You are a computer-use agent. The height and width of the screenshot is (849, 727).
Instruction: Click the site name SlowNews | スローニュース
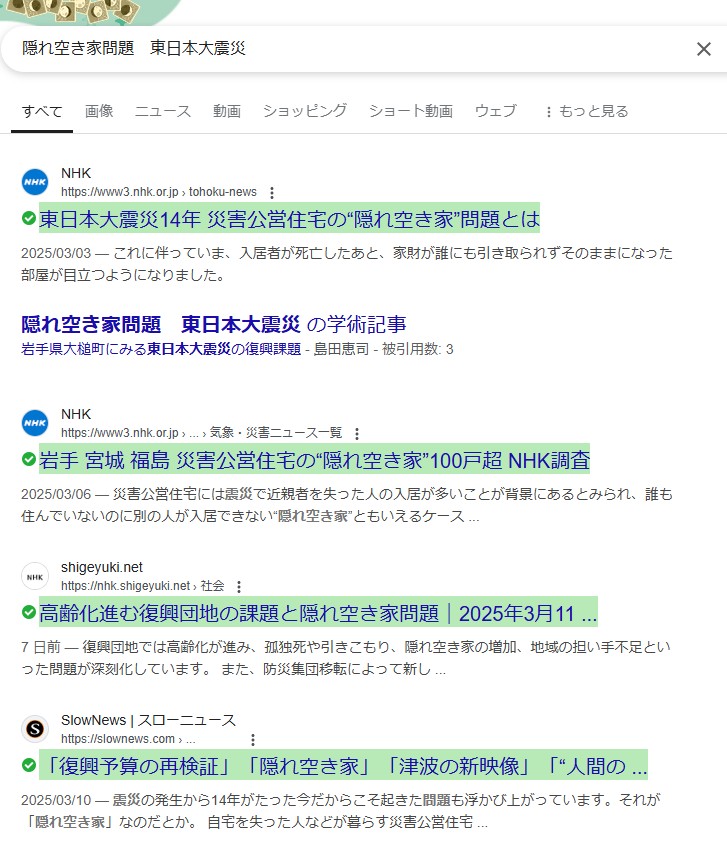tap(148, 720)
